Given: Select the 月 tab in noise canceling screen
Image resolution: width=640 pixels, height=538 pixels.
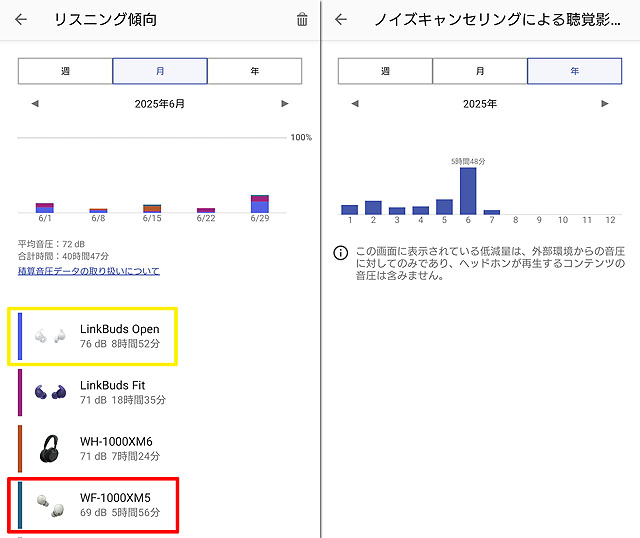Looking at the screenshot, I should [x=480, y=71].
